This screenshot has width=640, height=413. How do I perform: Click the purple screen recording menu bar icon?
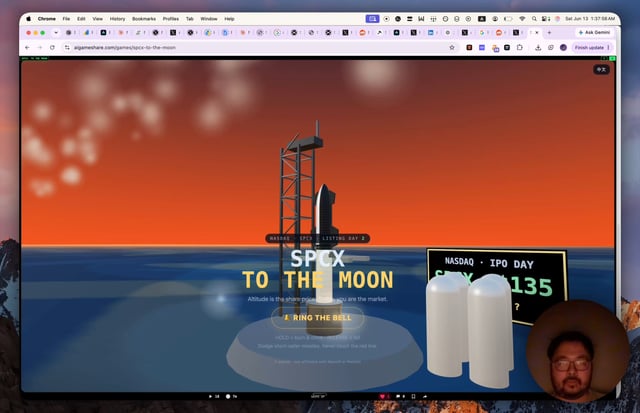[x=372, y=19]
